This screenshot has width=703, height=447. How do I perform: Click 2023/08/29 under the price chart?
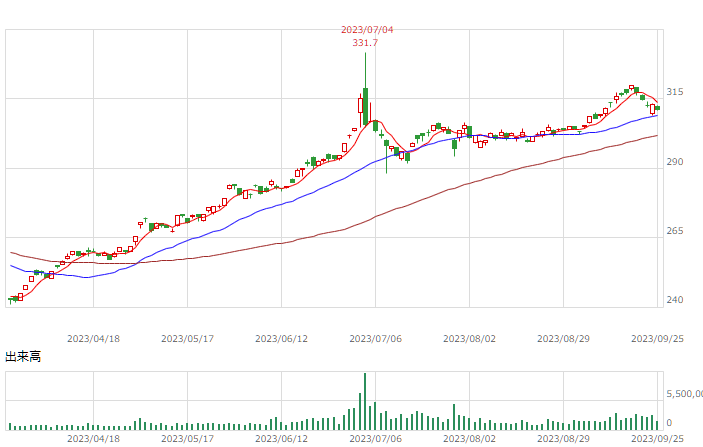[564, 339]
